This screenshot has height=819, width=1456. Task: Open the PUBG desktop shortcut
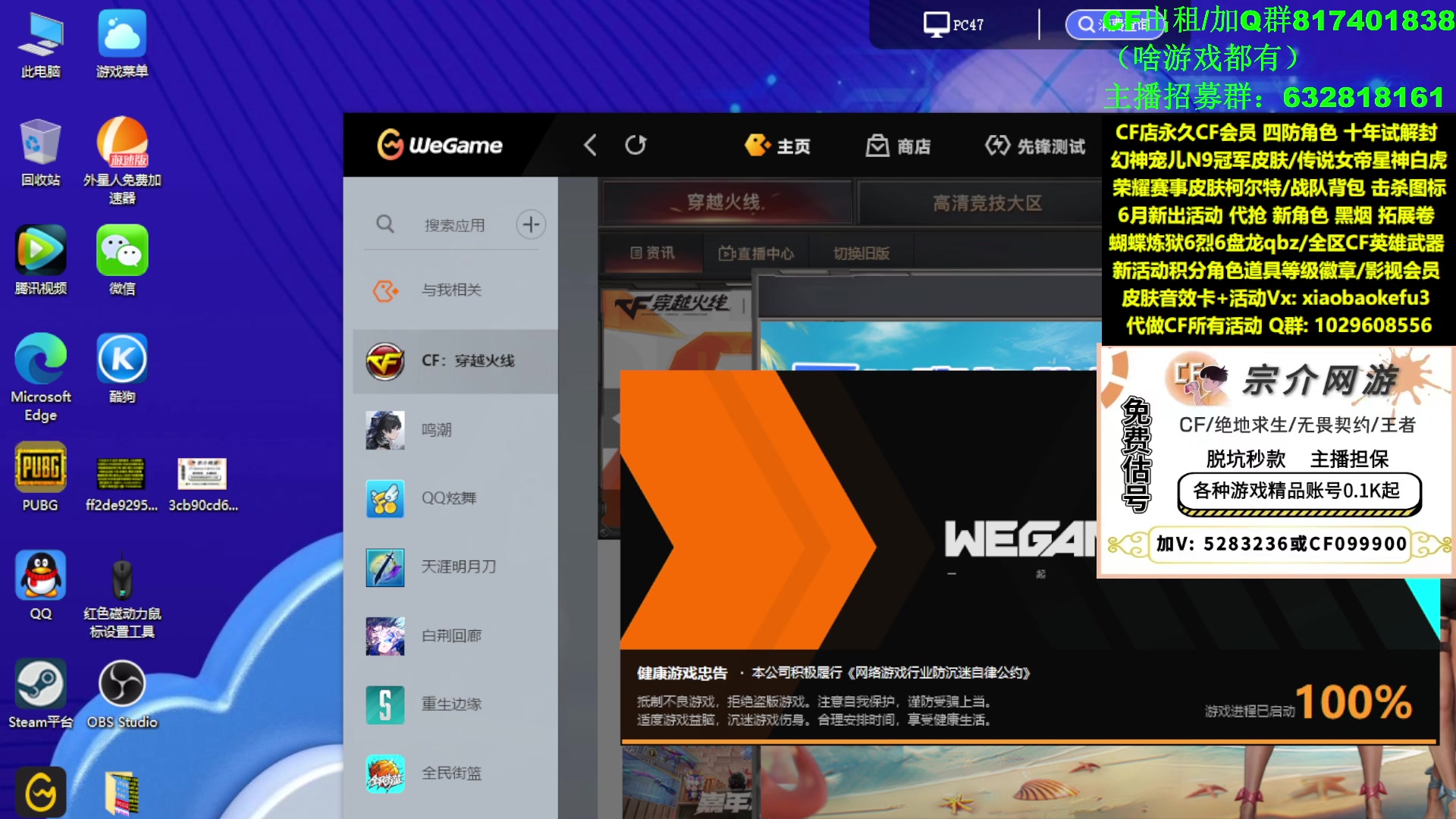pyautogui.click(x=41, y=478)
